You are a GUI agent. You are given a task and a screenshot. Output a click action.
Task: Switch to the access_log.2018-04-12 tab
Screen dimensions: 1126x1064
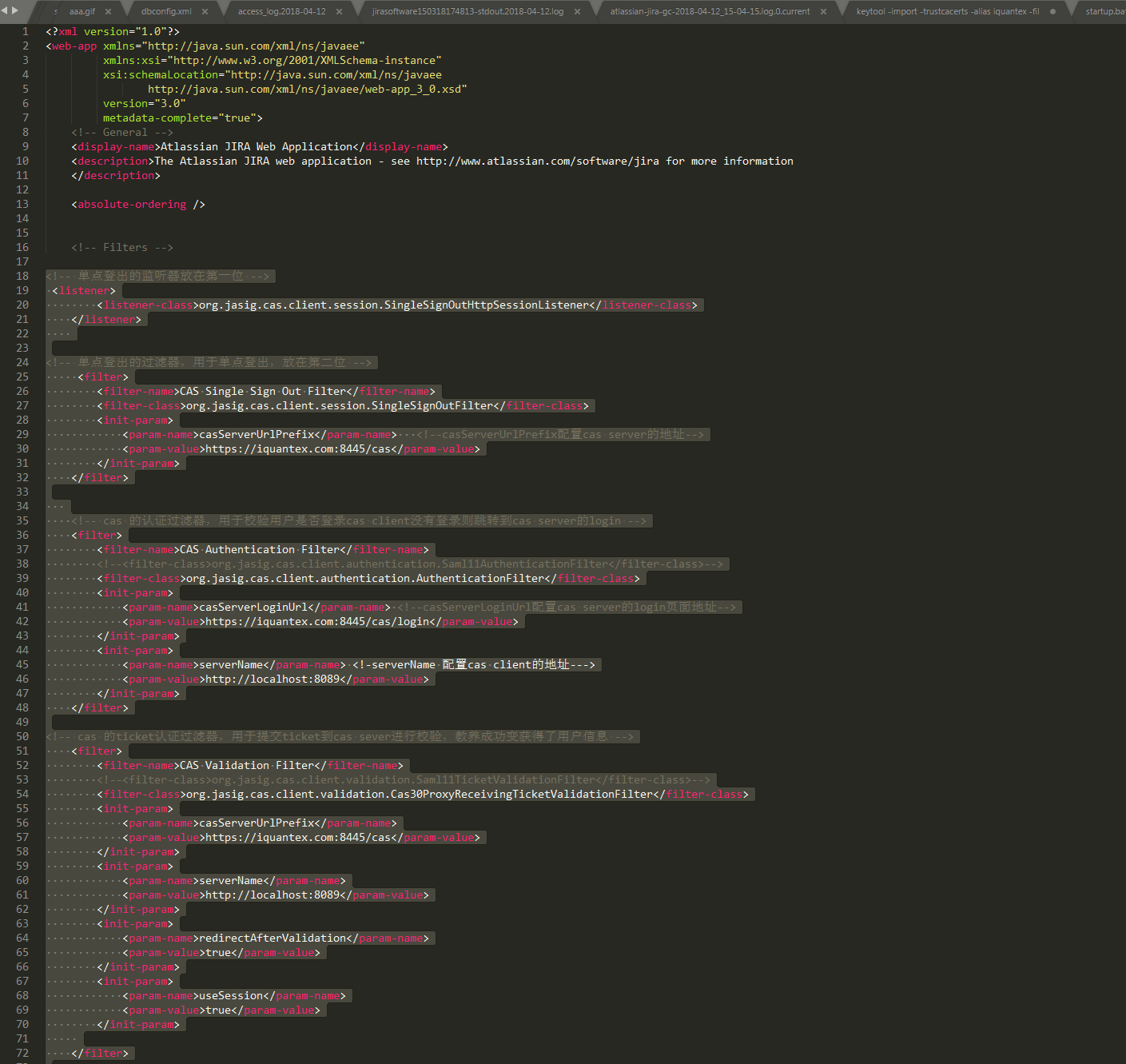click(281, 12)
